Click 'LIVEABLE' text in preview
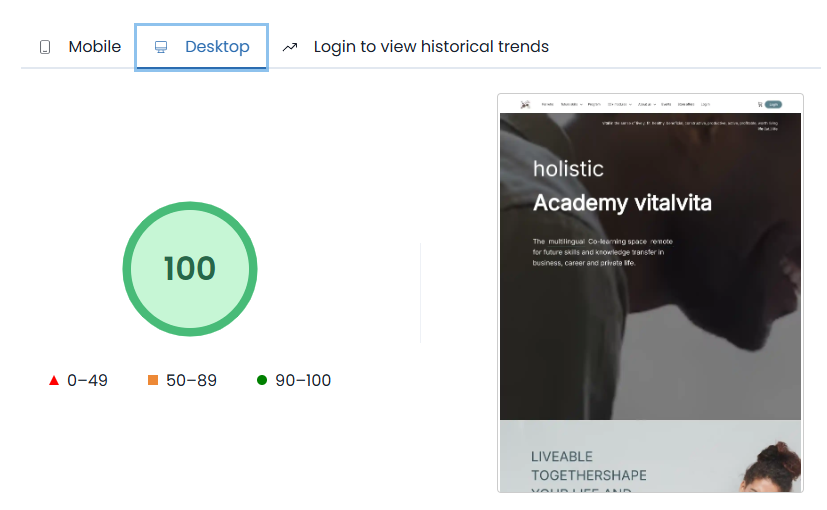Image resolution: width=827 pixels, height=510 pixels. pos(562,457)
